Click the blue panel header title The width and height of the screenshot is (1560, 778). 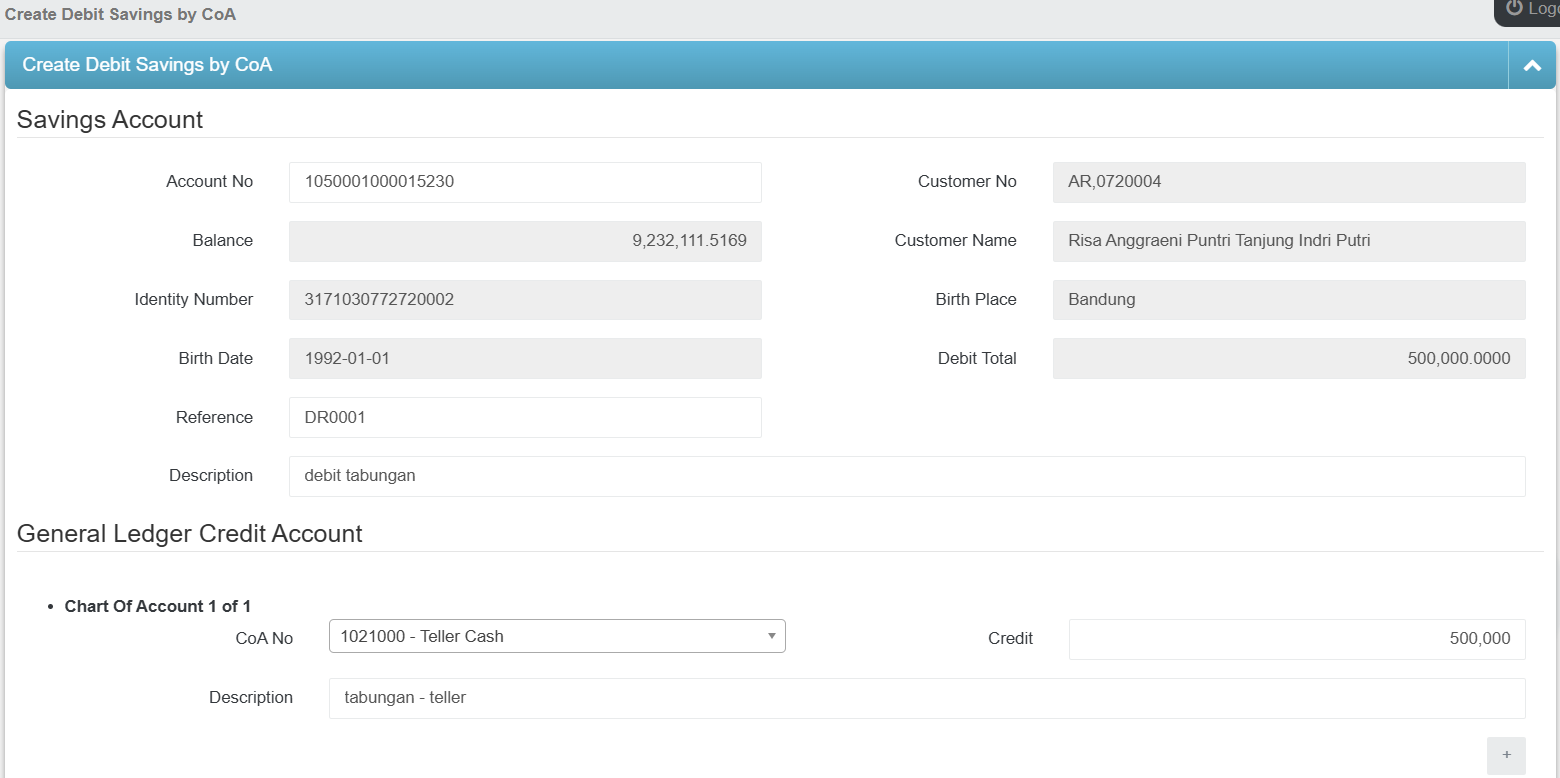point(147,65)
